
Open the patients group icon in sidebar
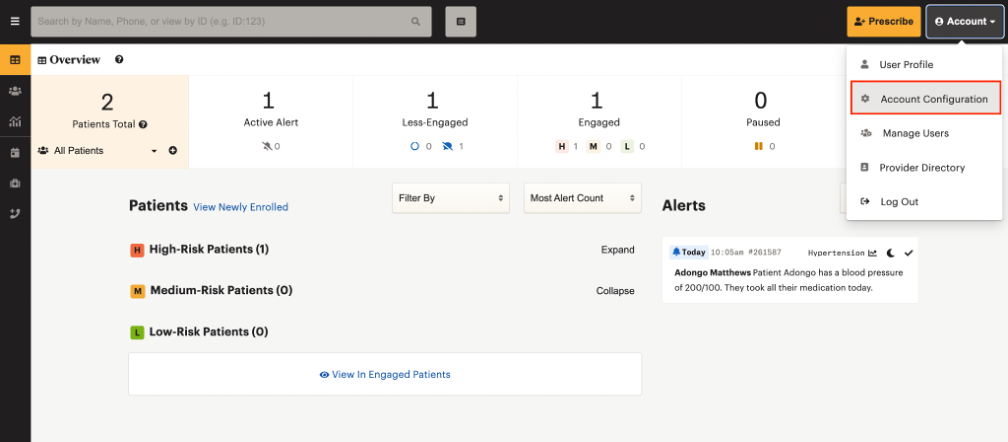click(15, 91)
